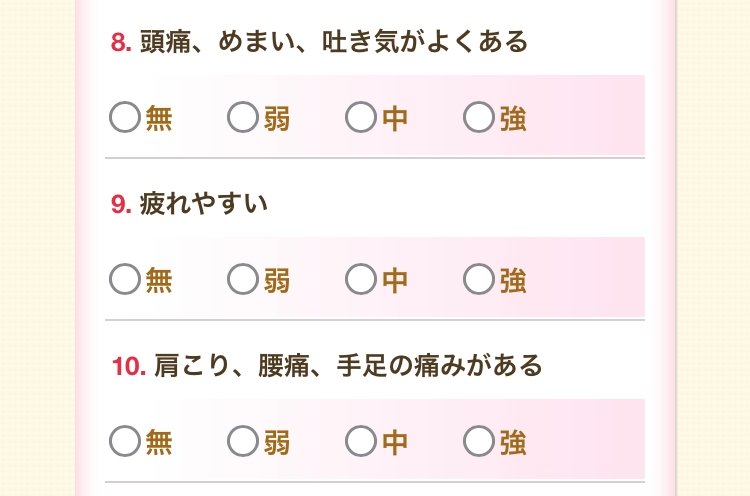Choose 中 radio for question 9 疲れやすい

(360, 280)
